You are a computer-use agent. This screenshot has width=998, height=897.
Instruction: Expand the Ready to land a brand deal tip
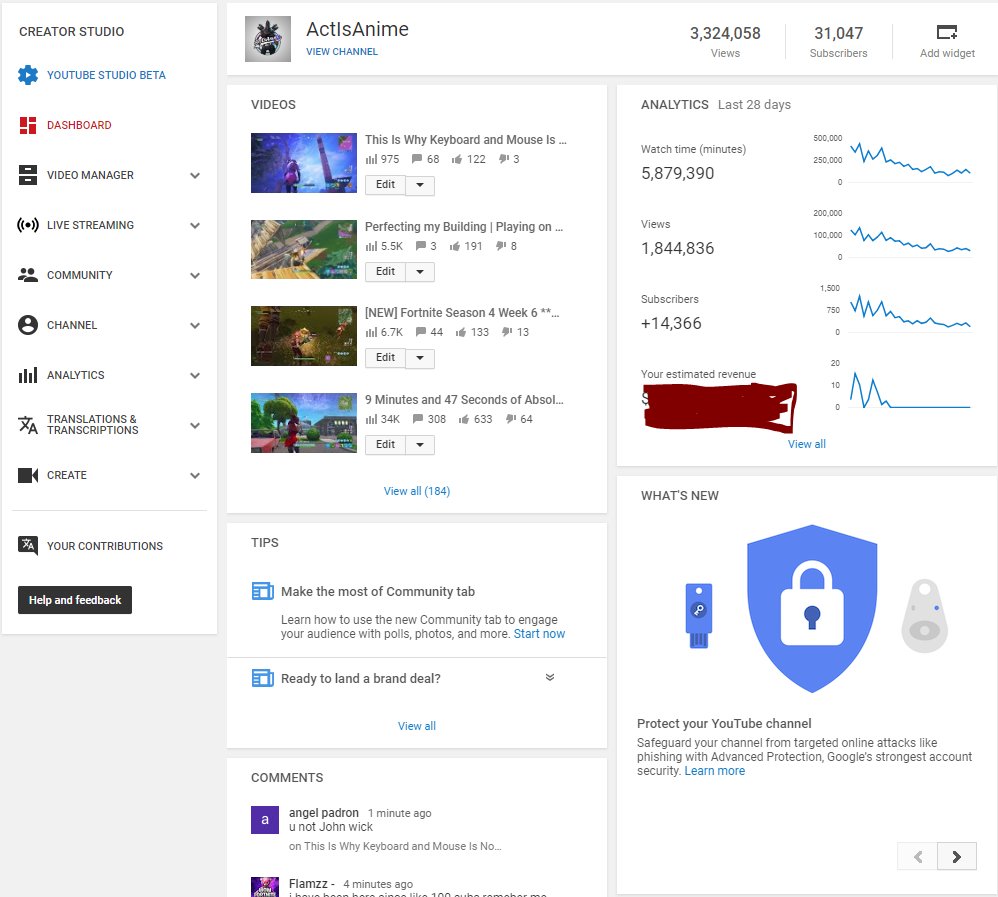pos(550,677)
